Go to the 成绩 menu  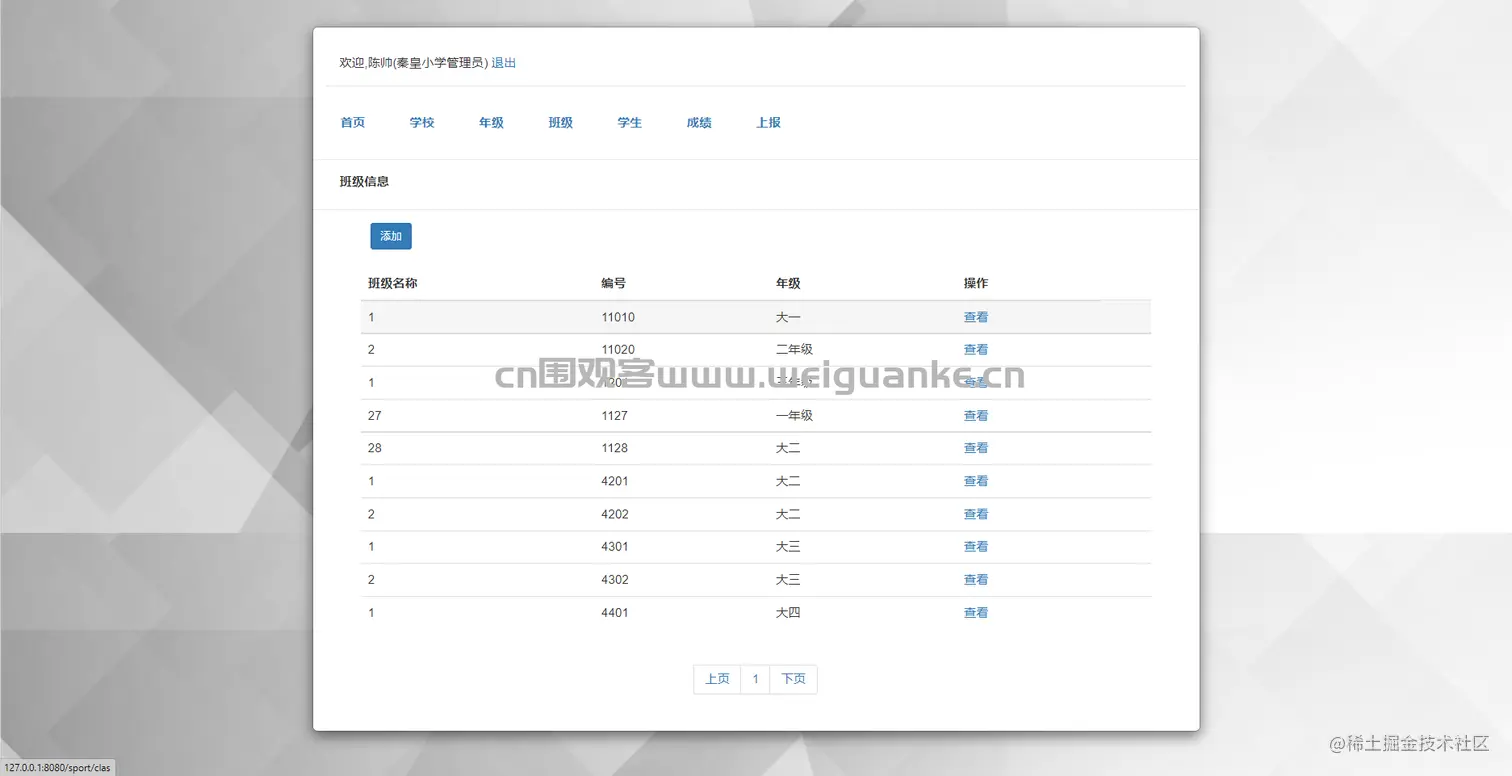click(x=699, y=123)
